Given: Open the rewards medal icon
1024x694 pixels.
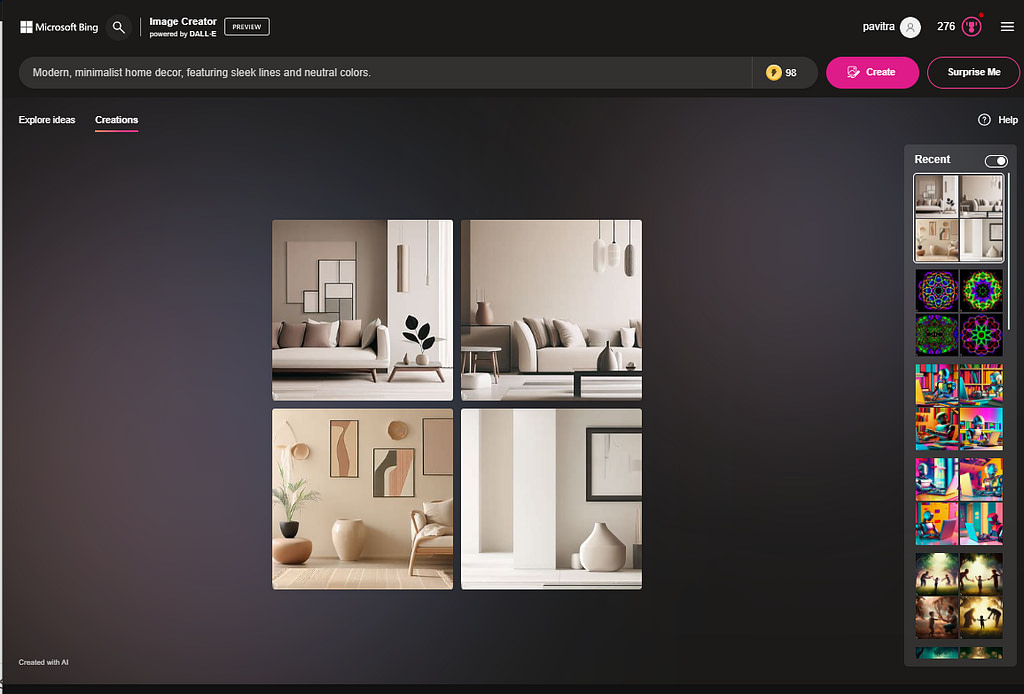Looking at the screenshot, I should (x=972, y=27).
